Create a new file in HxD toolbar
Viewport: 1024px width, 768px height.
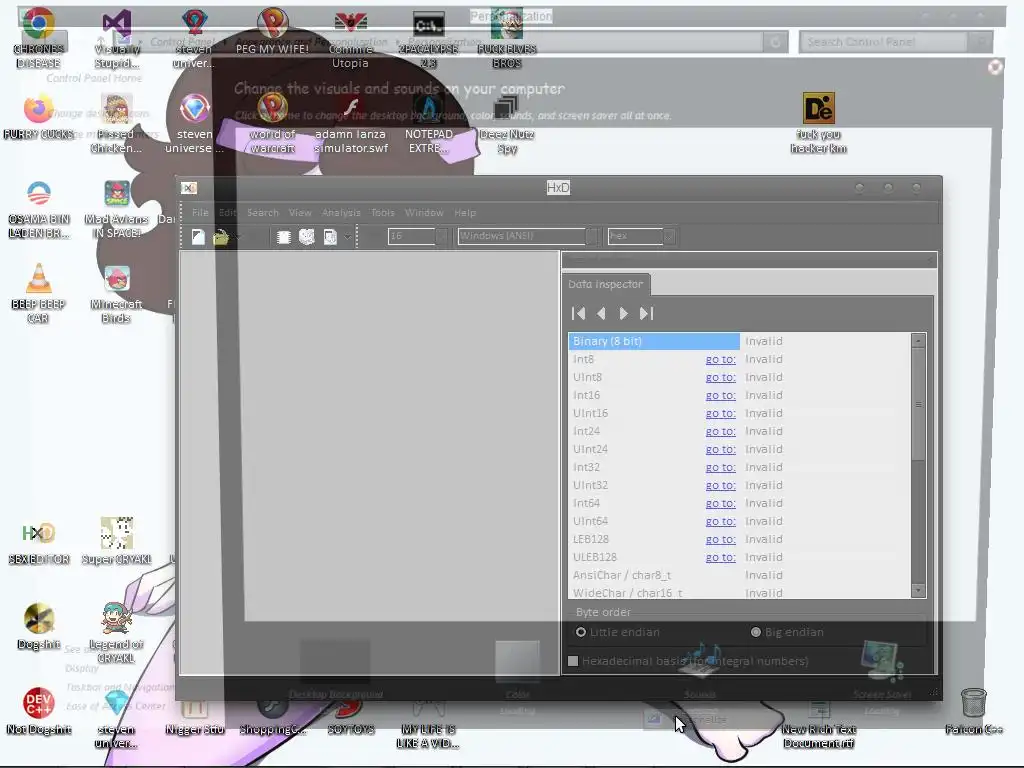(198, 237)
